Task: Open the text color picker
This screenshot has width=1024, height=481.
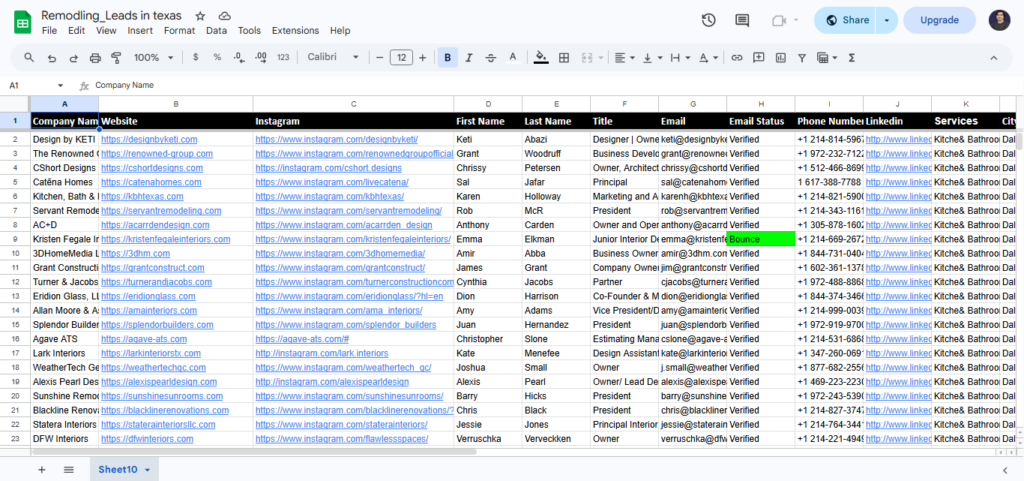Action: 513,57
